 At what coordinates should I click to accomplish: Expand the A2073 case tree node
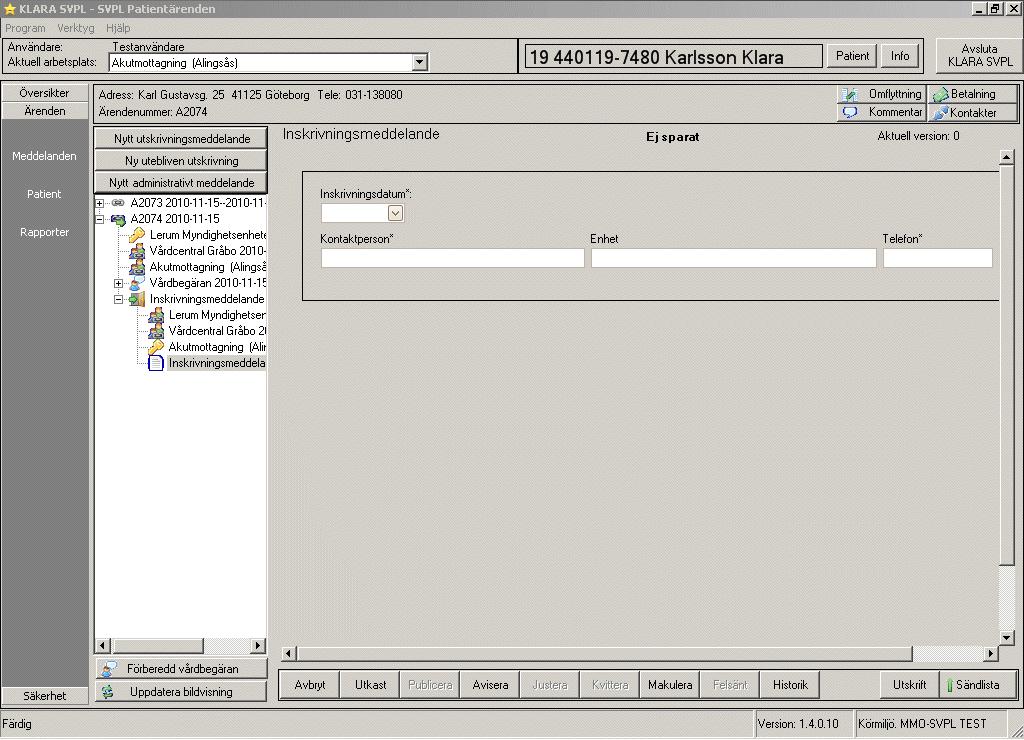tap(99, 203)
